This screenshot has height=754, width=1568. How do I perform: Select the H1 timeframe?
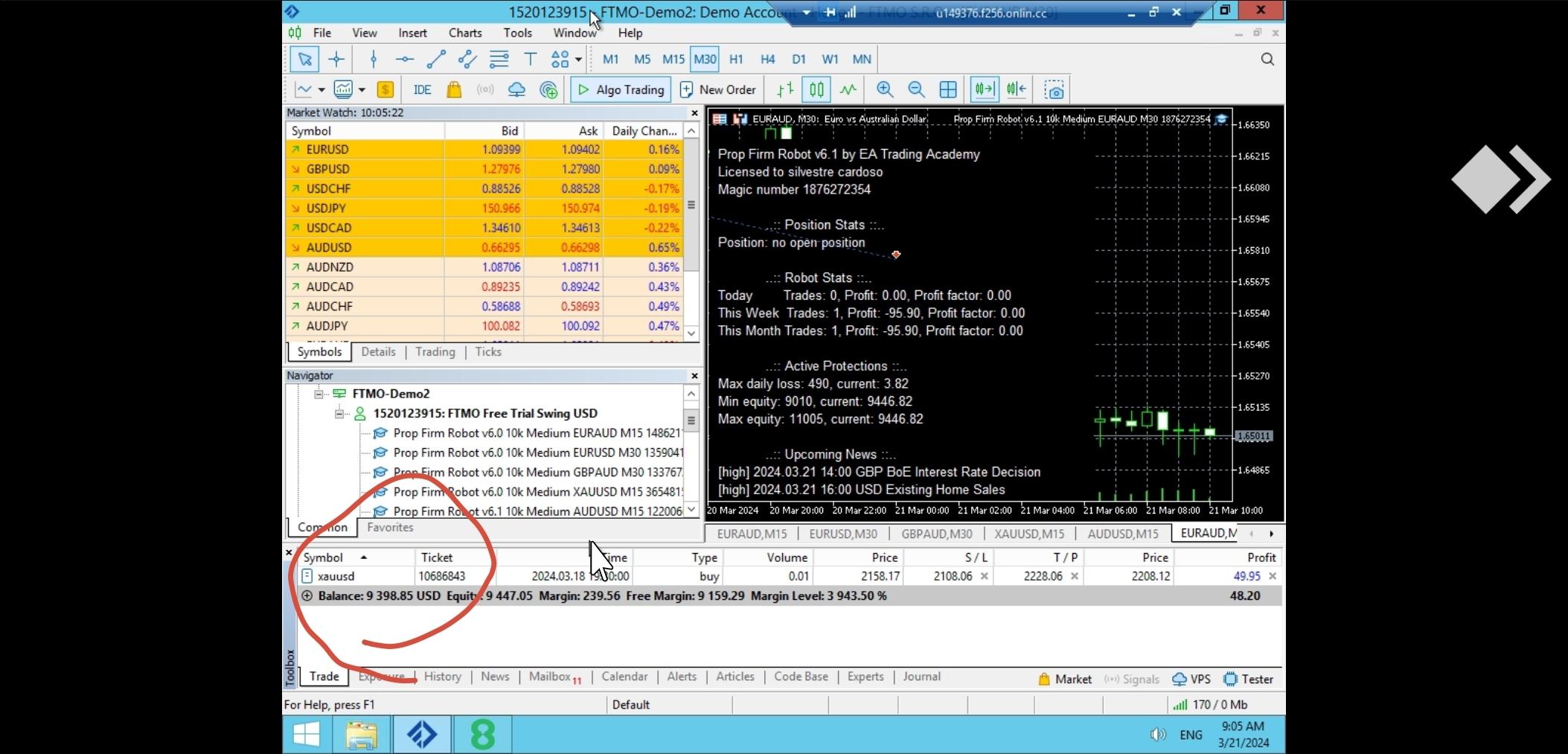[736, 60]
